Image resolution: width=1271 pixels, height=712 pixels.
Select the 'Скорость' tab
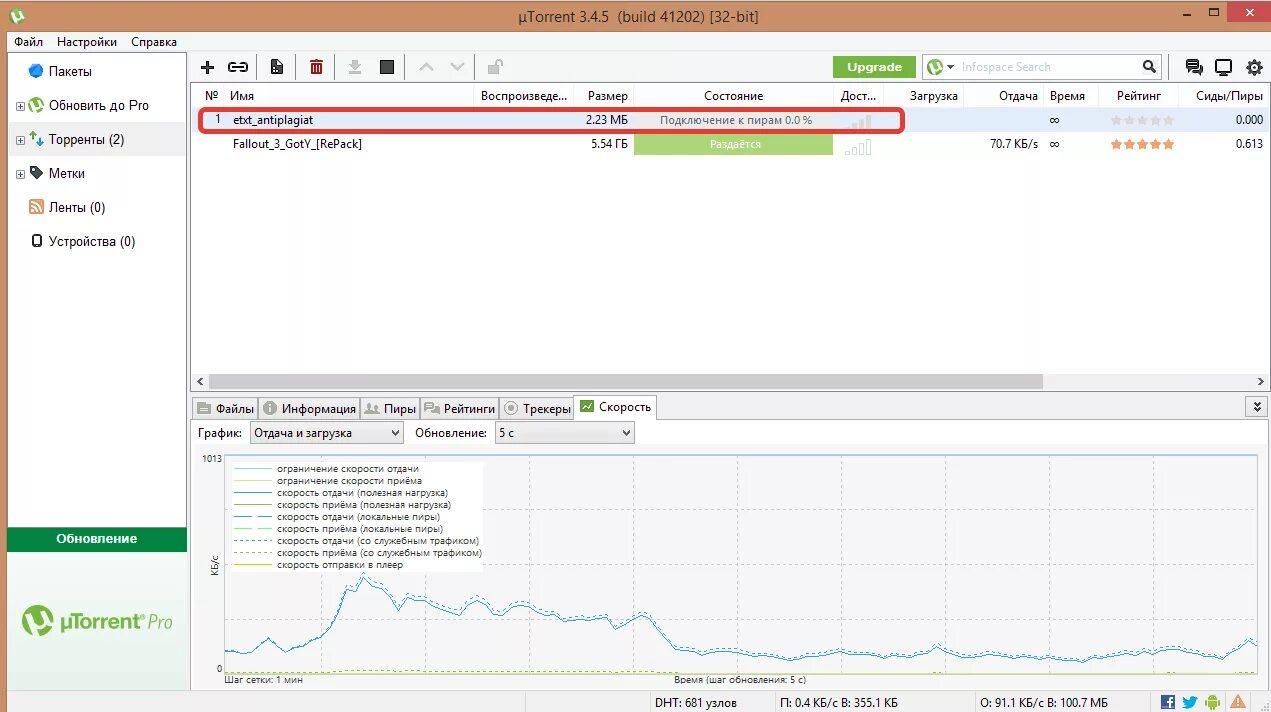coord(615,407)
